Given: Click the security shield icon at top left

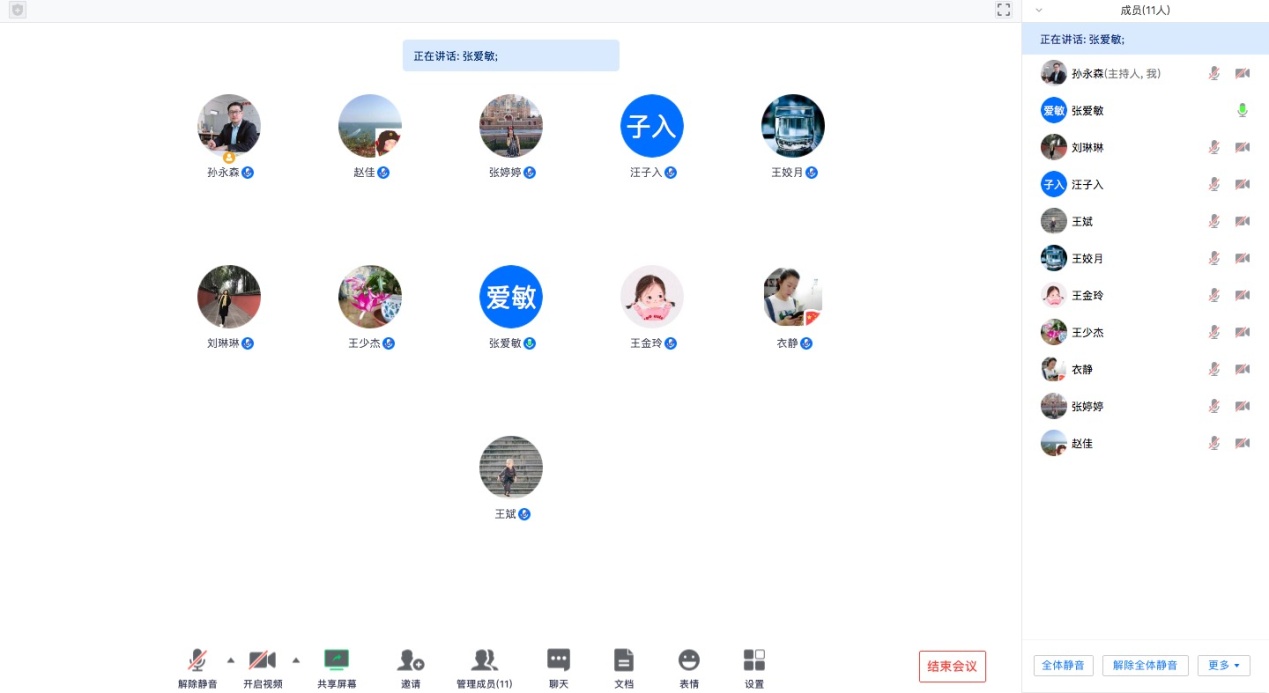Looking at the screenshot, I should click(17, 10).
